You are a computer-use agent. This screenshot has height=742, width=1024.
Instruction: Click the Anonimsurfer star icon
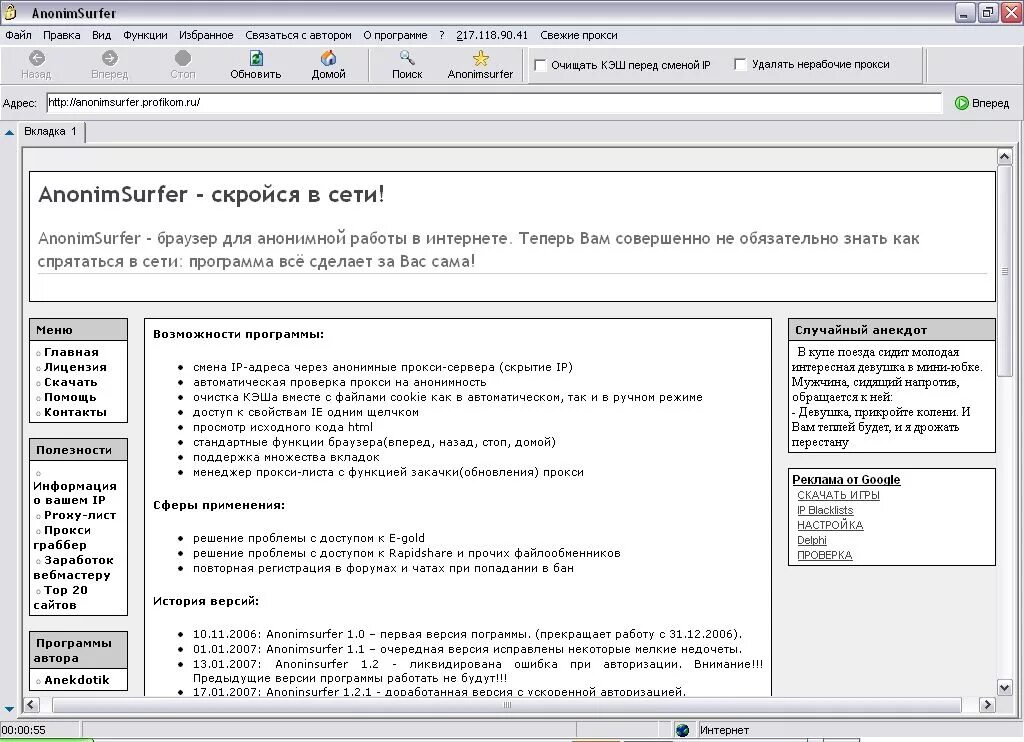tap(481, 58)
